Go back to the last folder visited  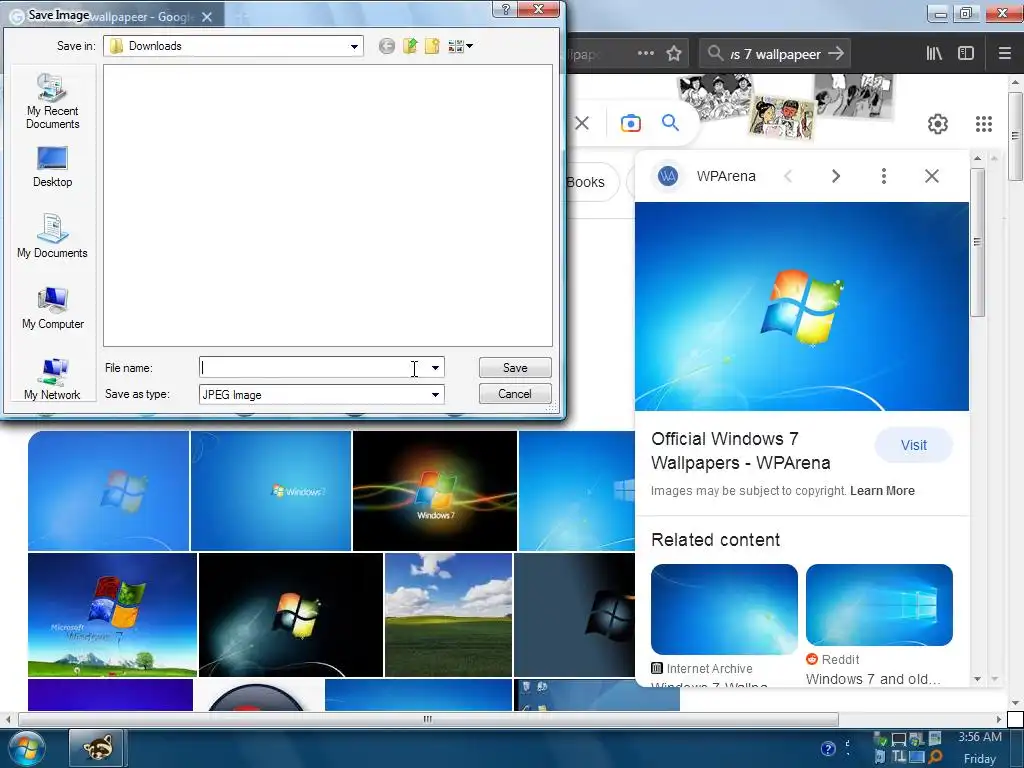click(x=387, y=46)
